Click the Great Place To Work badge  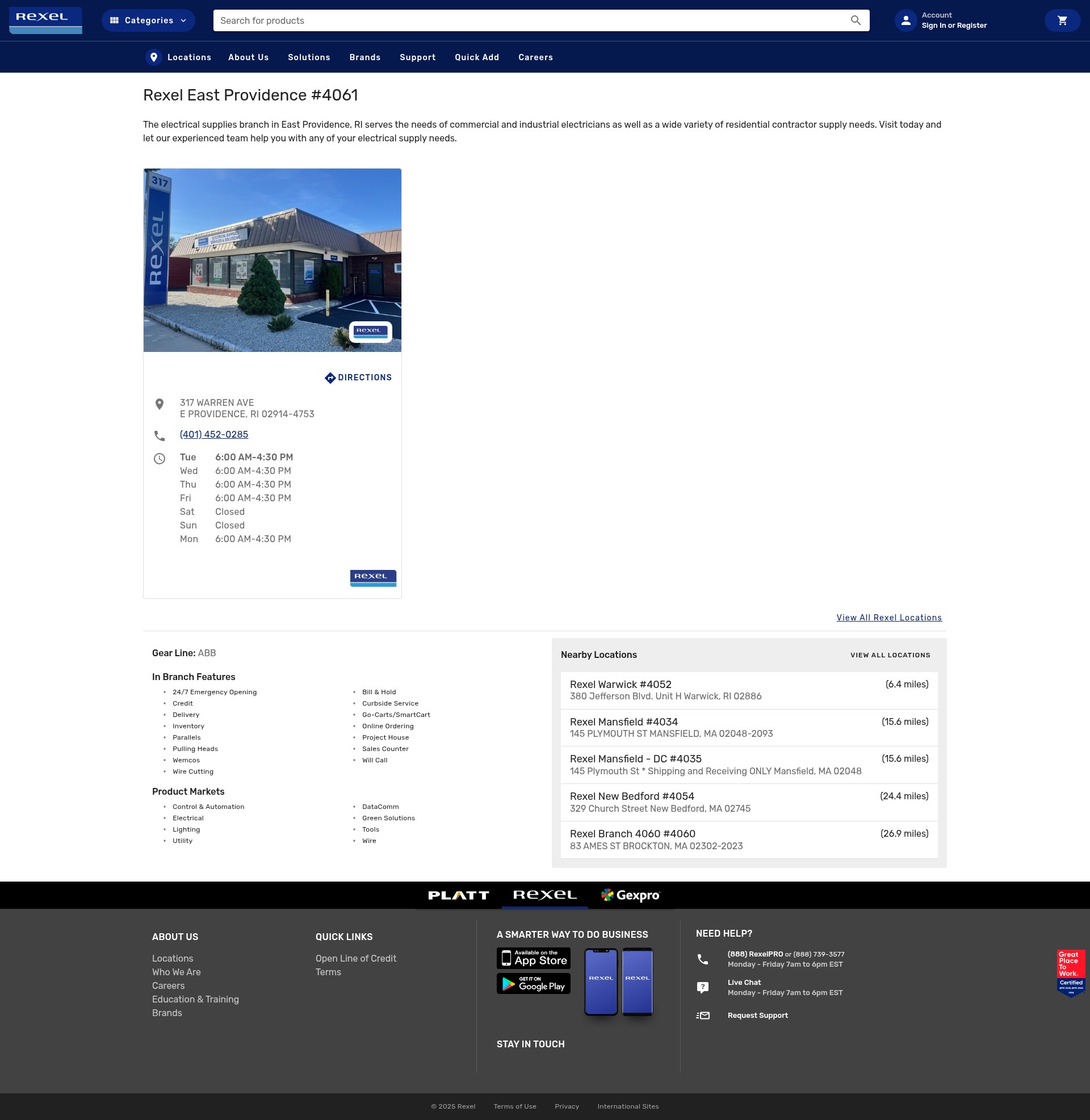pos(1071,974)
